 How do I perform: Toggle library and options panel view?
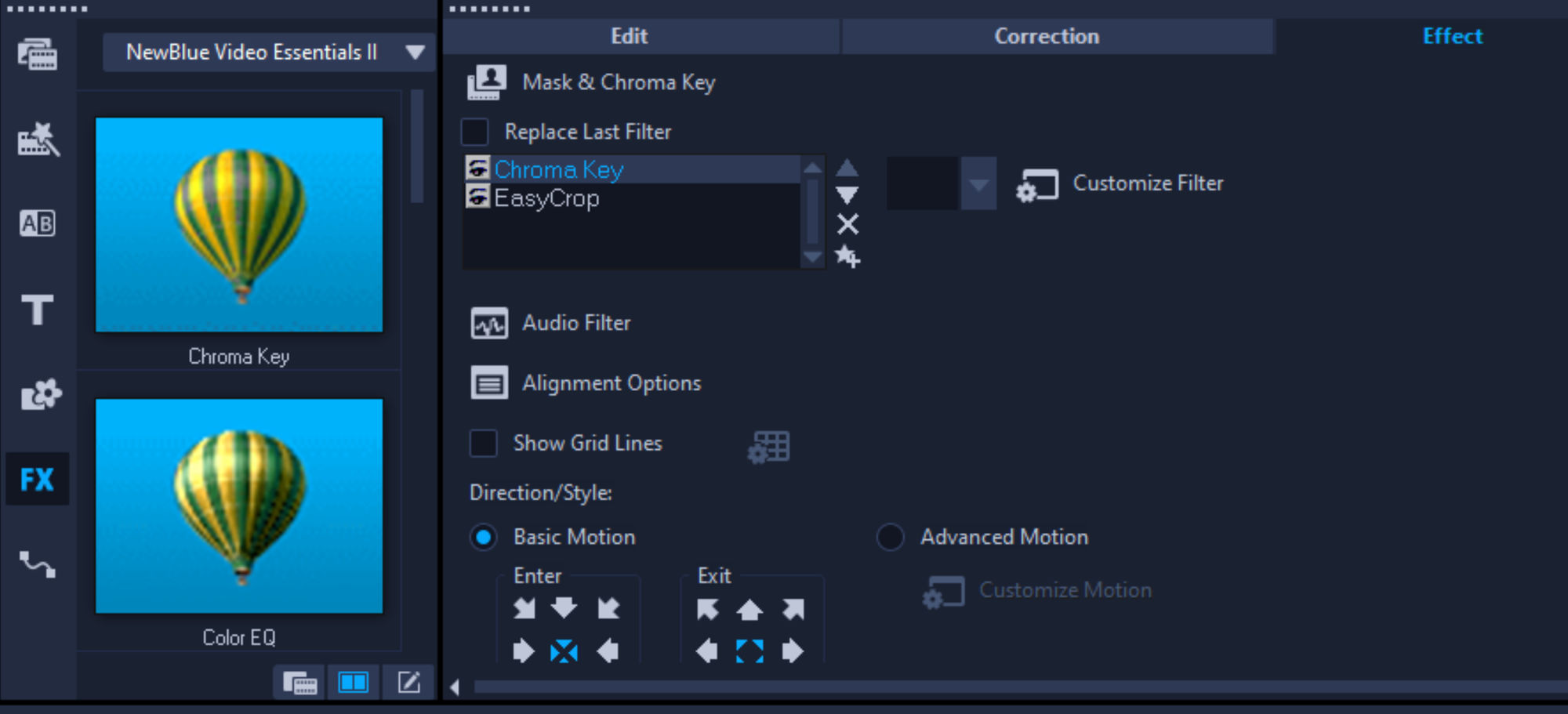(353, 682)
